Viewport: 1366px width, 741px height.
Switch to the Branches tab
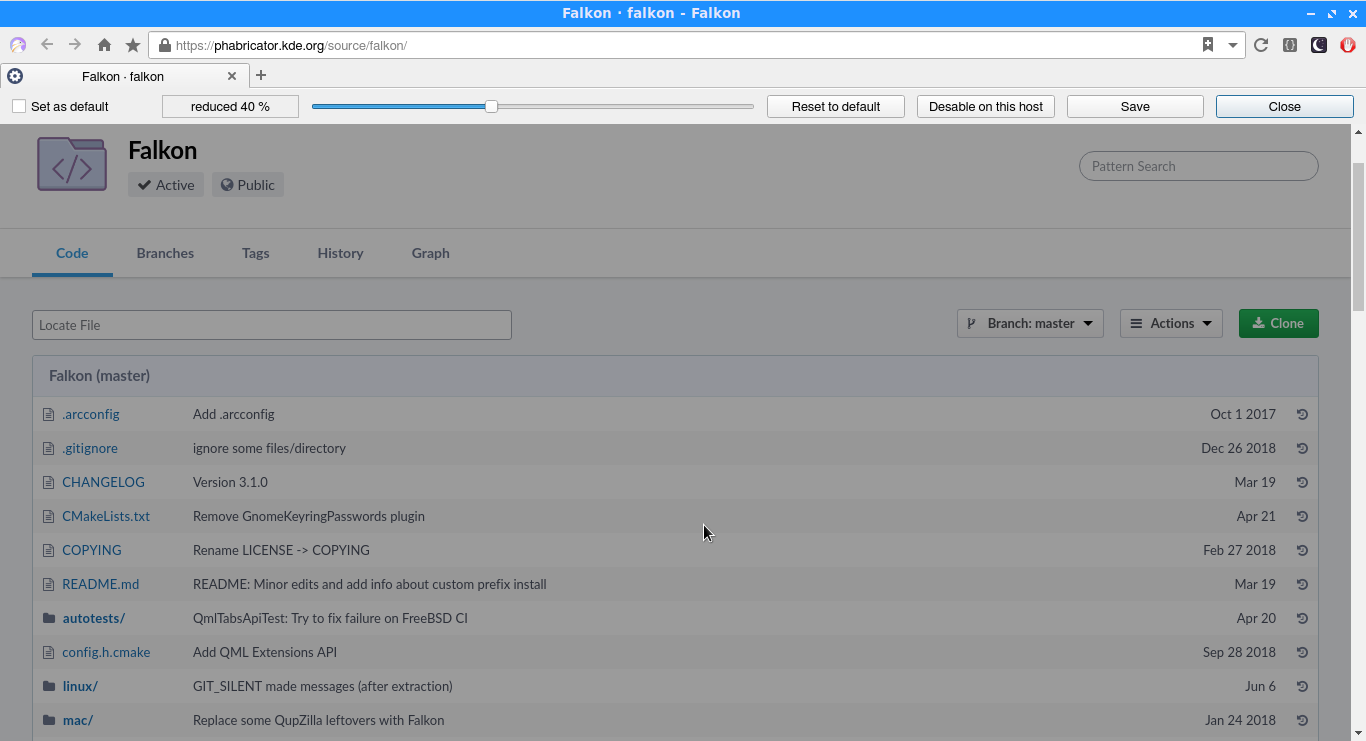[x=165, y=253]
